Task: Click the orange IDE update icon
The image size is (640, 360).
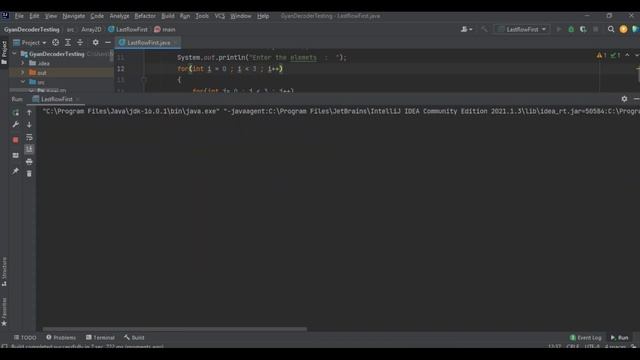Action: click(x=623, y=29)
